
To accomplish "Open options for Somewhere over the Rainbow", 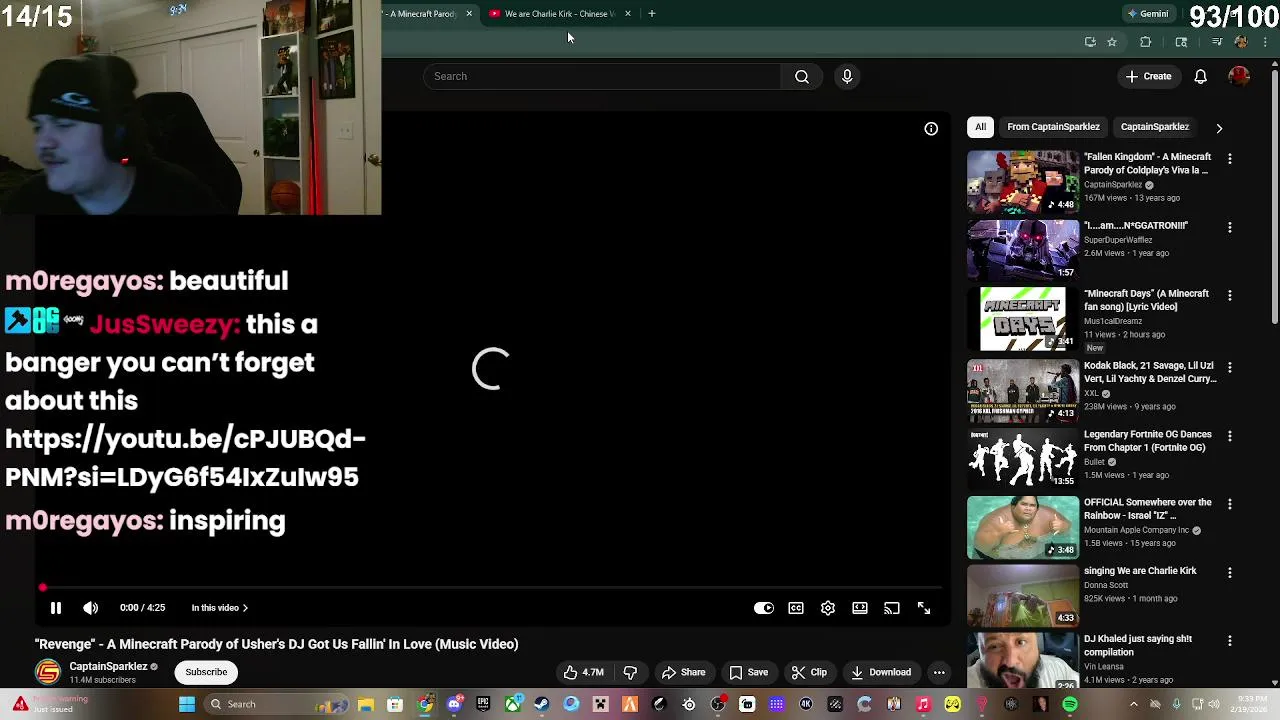I will coord(1230,504).
